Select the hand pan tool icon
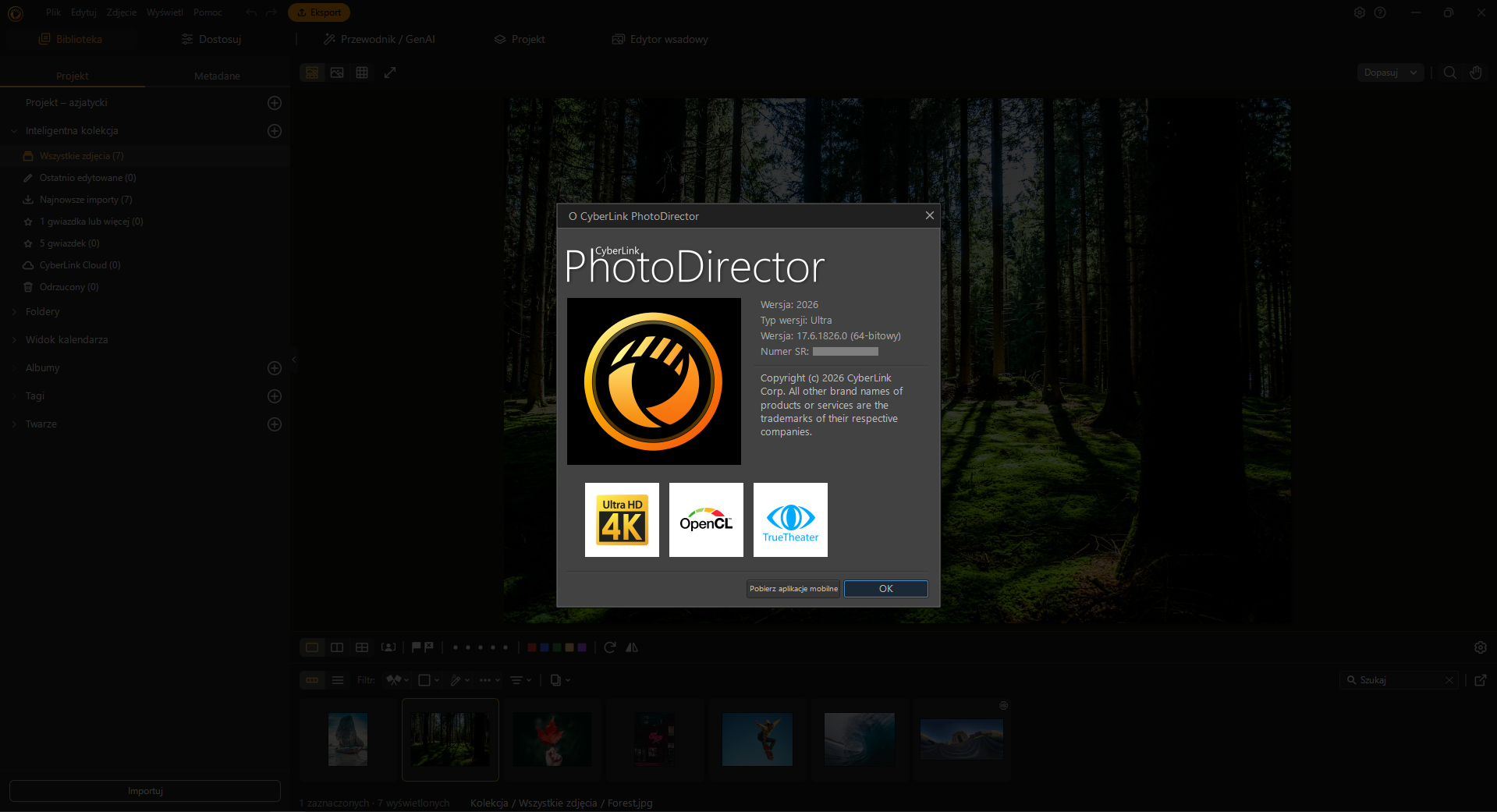This screenshot has width=1497, height=812. click(x=1476, y=73)
